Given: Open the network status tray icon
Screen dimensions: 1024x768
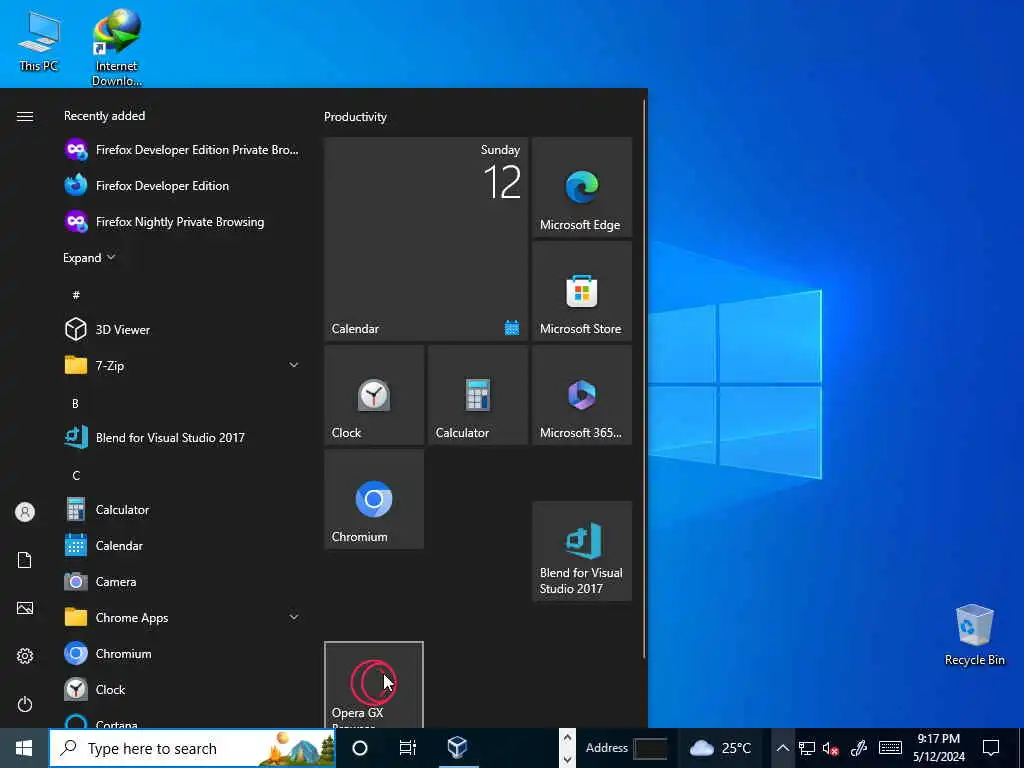Looking at the screenshot, I should click(807, 748).
